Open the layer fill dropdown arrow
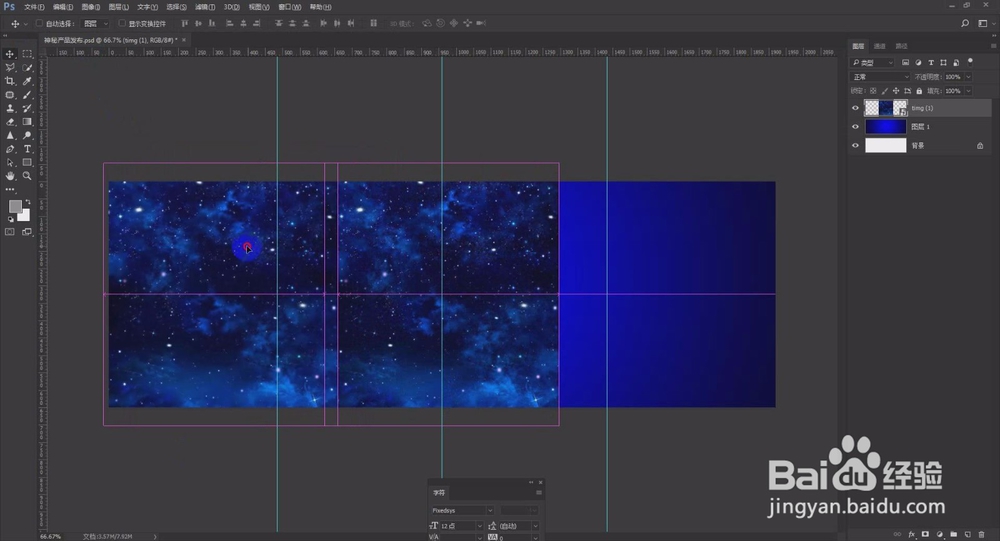This screenshot has height=541, width=1000. pyautogui.click(x=968, y=91)
